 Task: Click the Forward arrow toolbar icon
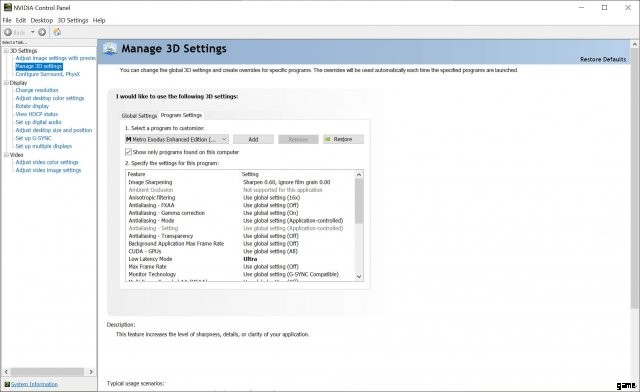(x=42, y=32)
